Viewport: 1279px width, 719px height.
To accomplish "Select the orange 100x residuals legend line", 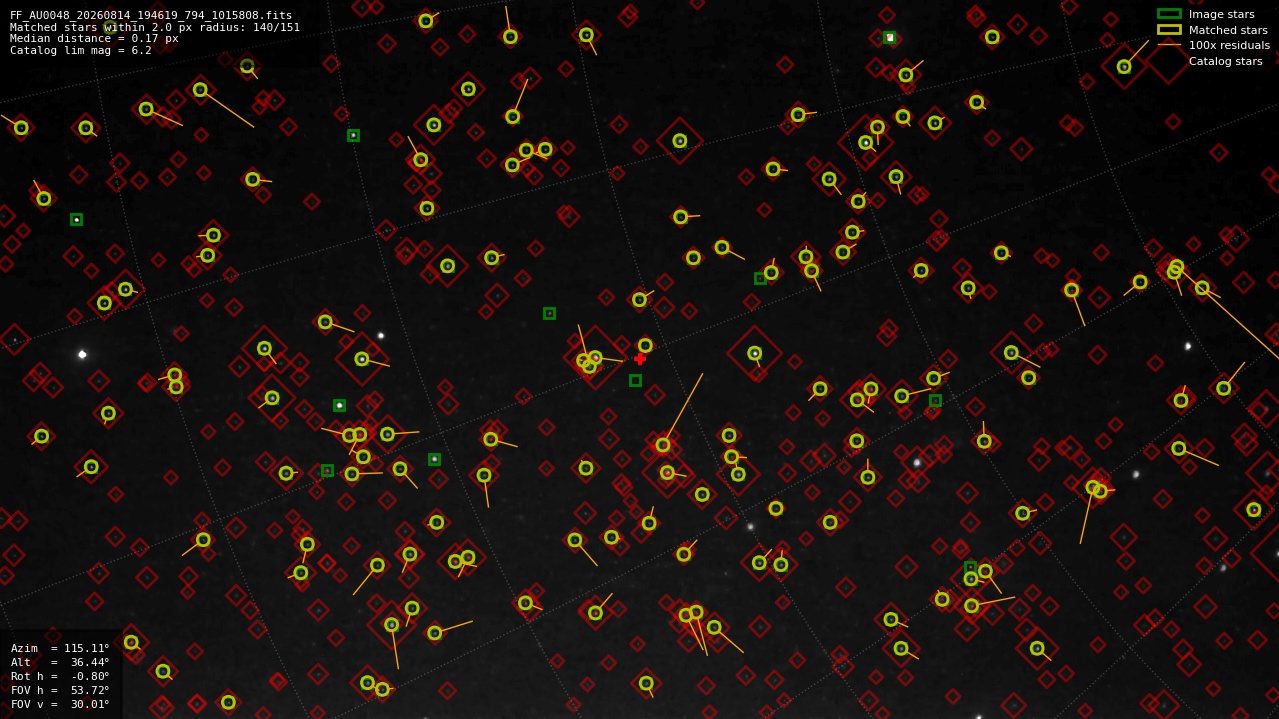I will 1169,45.
